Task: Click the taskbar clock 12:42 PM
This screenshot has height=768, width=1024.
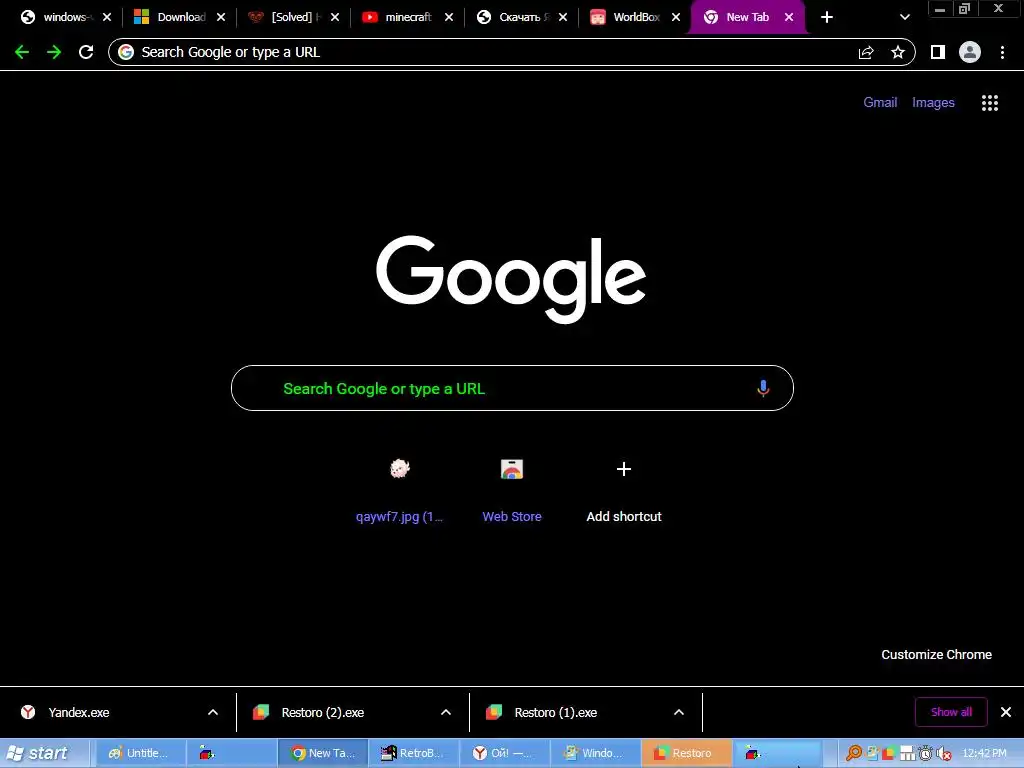Action: click(x=984, y=753)
